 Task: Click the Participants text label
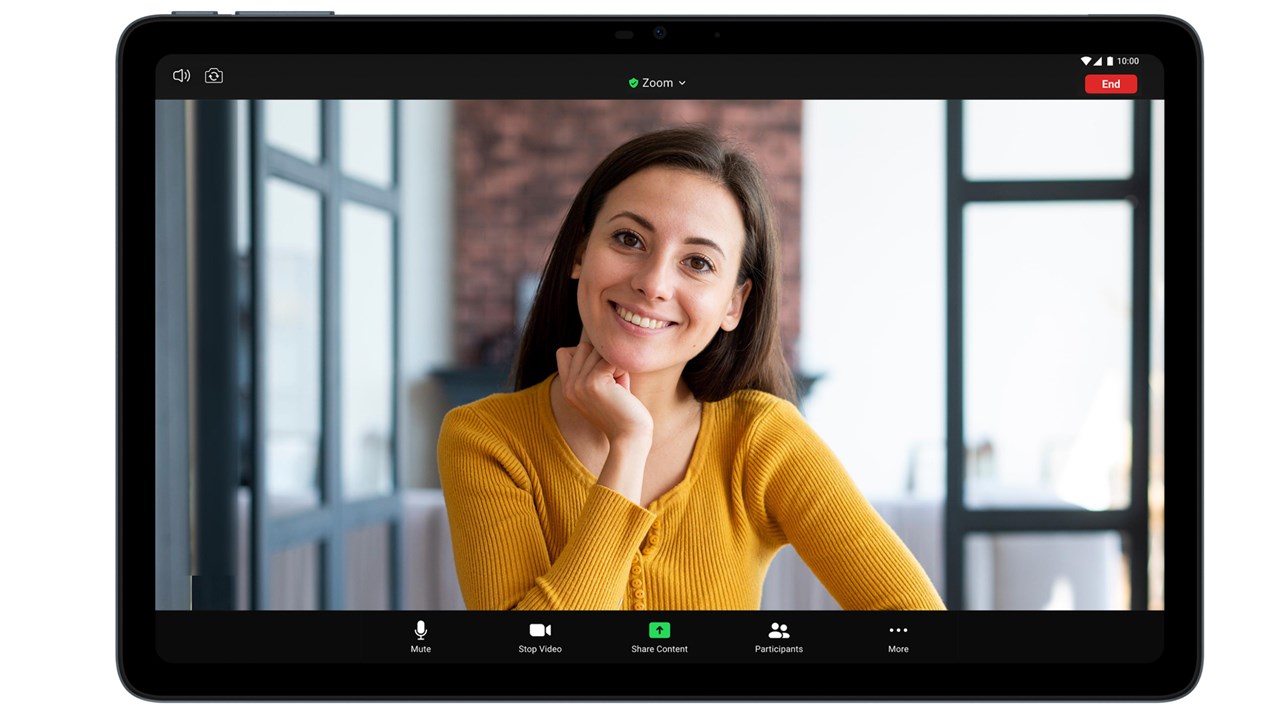[779, 649]
